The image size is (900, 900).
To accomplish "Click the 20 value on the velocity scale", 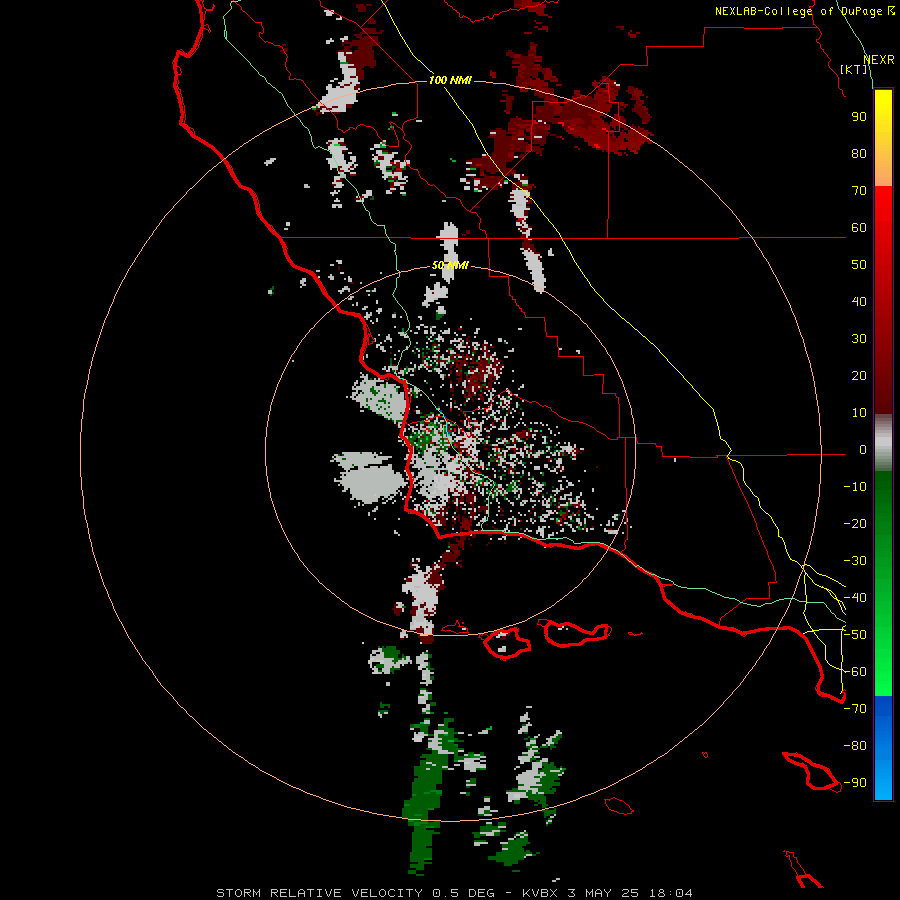I will (859, 376).
